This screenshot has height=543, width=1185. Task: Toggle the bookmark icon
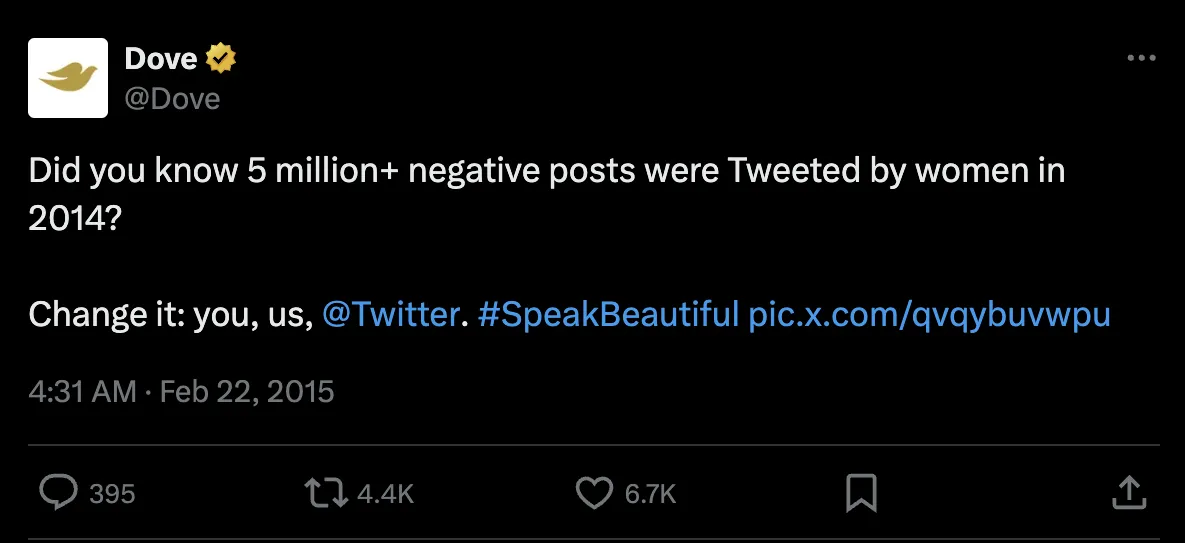(x=861, y=493)
